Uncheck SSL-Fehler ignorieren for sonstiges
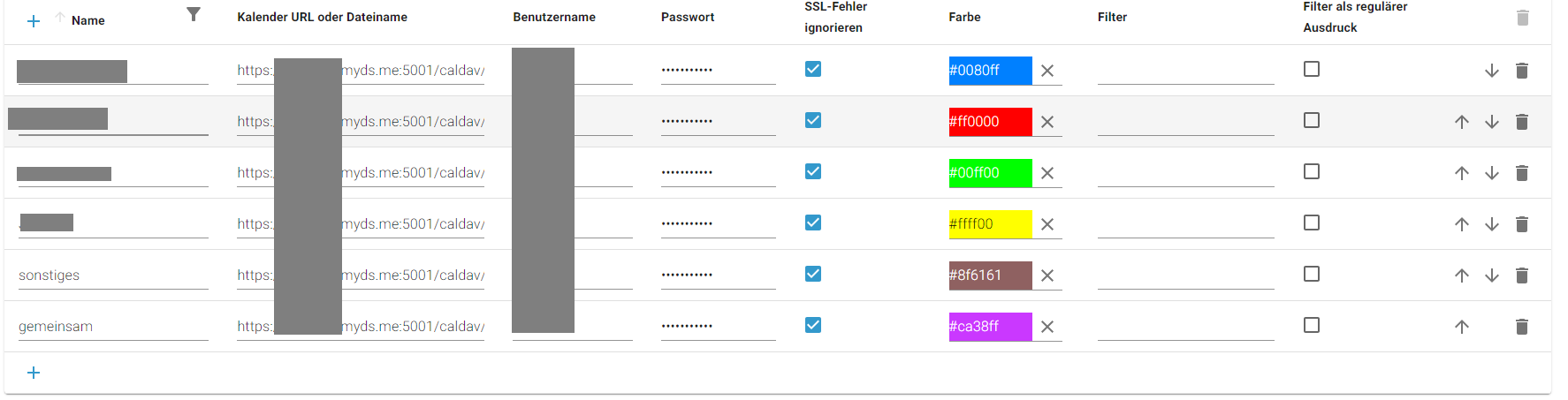 813,274
